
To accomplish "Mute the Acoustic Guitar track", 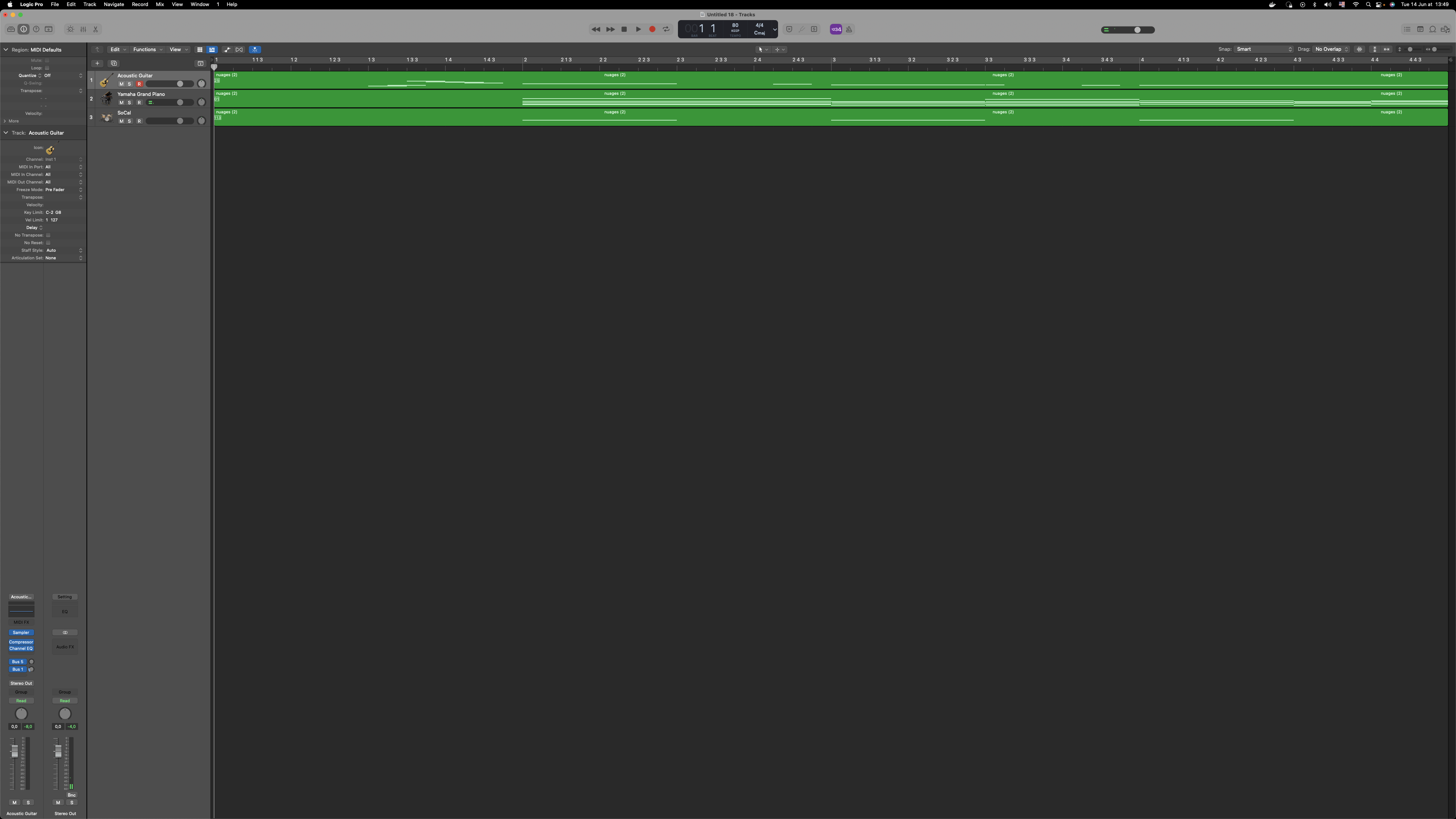I will click(x=121, y=84).
